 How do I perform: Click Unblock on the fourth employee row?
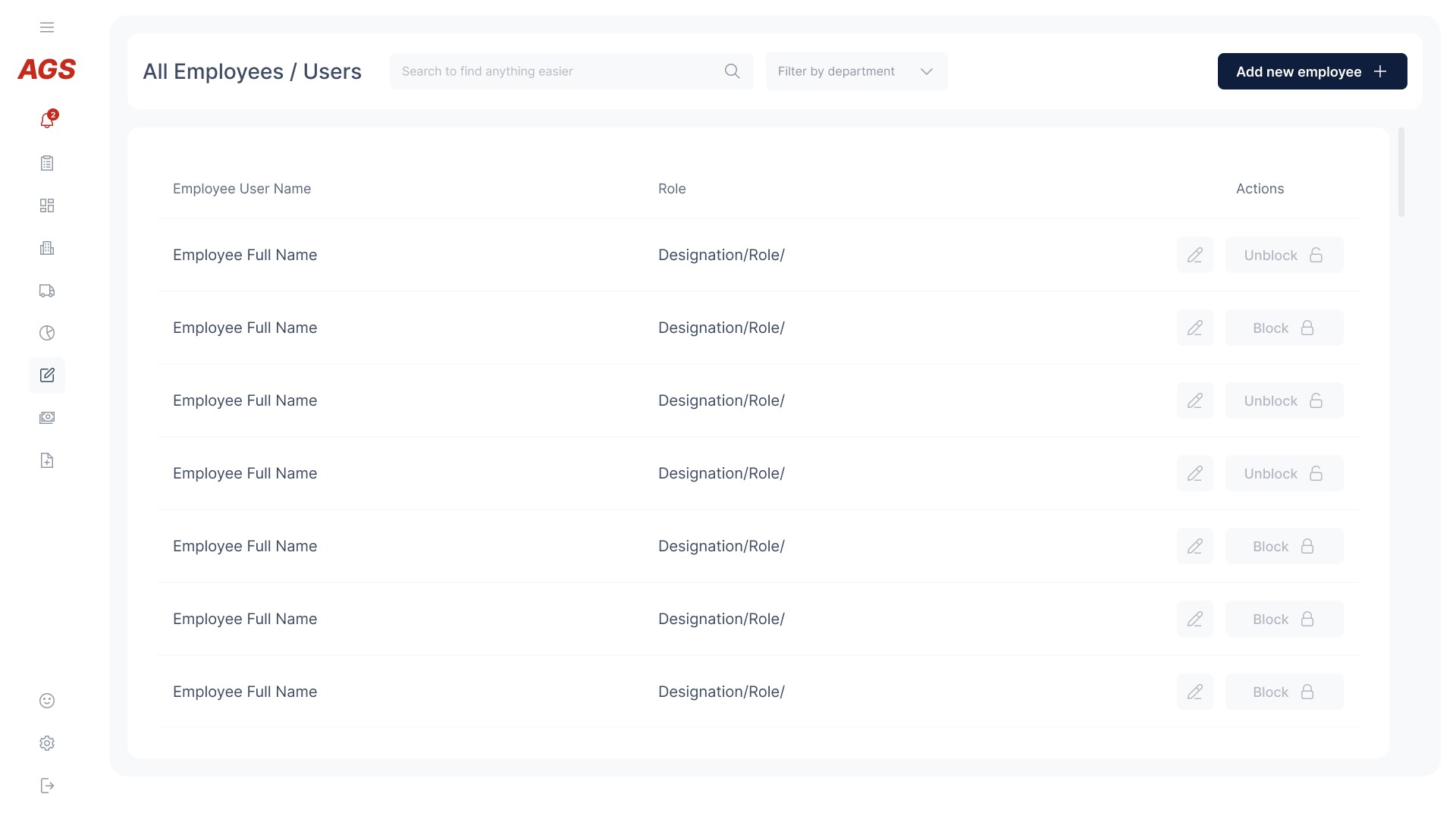point(1284,473)
